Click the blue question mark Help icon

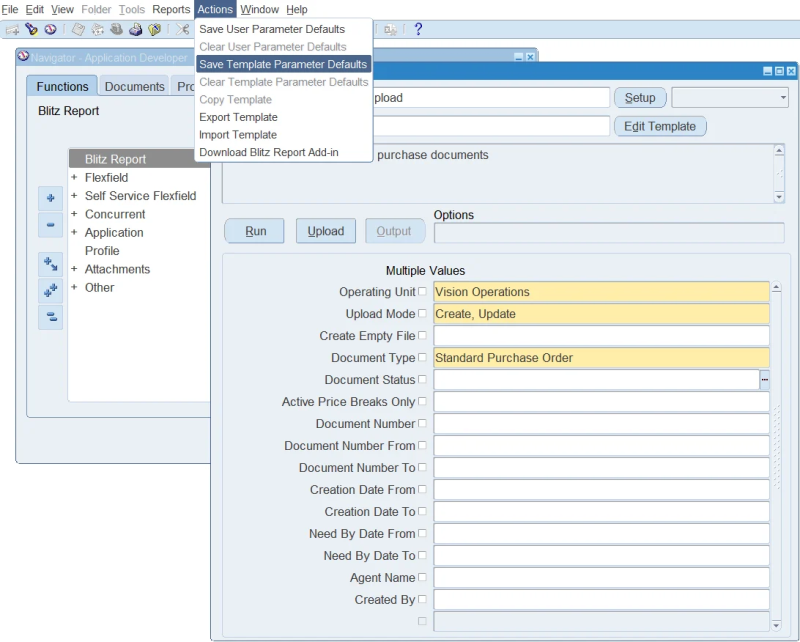click(x=418, y=29)
